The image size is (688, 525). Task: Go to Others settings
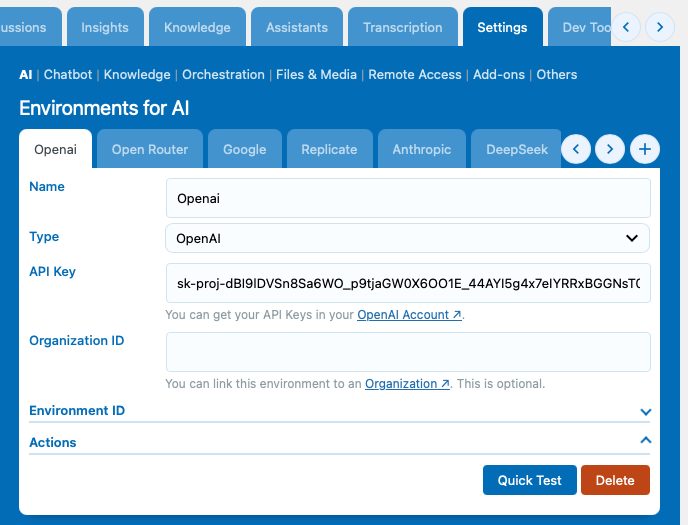click(x=557, y=75)
